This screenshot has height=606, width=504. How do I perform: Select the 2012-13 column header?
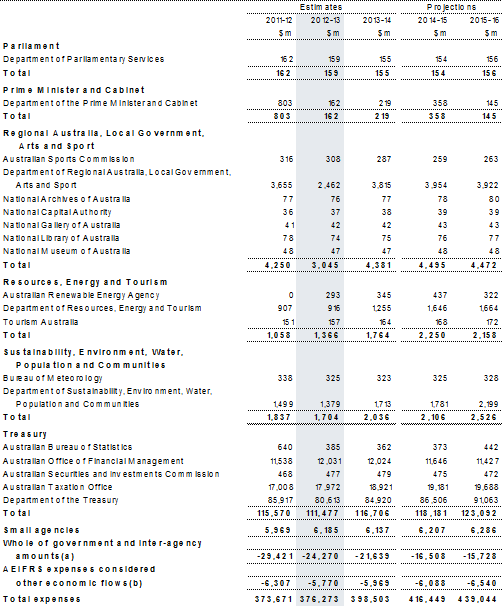click(325, 20)
